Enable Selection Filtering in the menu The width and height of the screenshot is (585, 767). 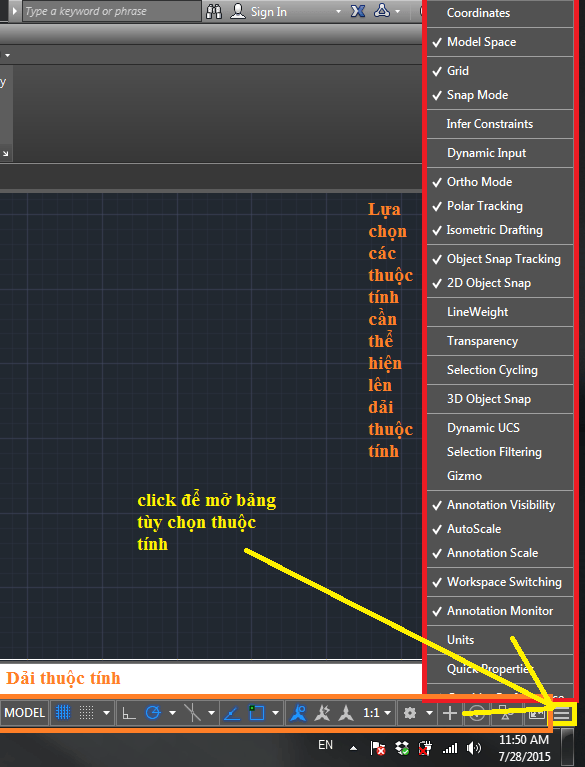point(500,452)
